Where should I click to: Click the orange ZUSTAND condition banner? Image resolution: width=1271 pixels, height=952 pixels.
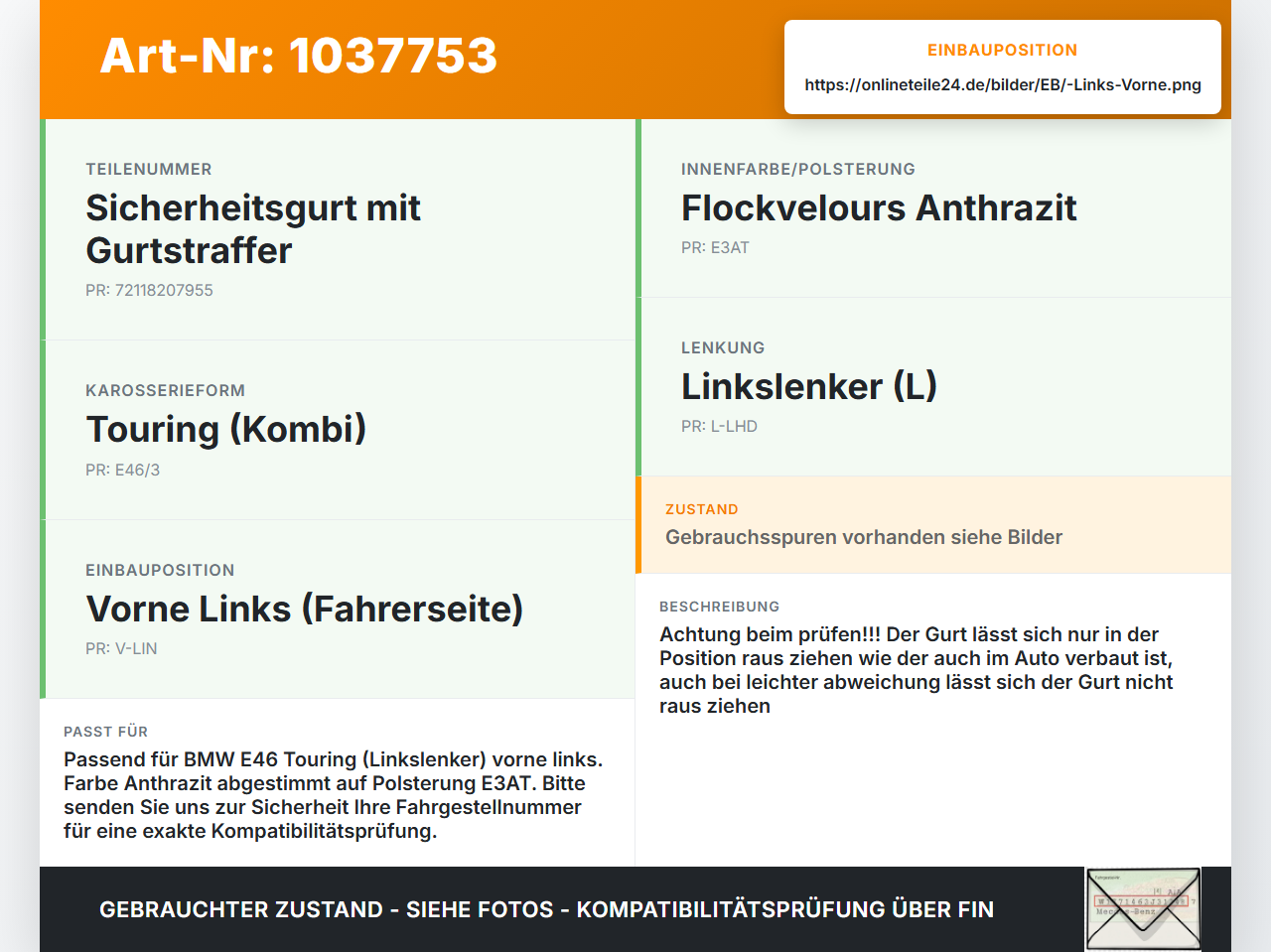(x=933, y=525)
